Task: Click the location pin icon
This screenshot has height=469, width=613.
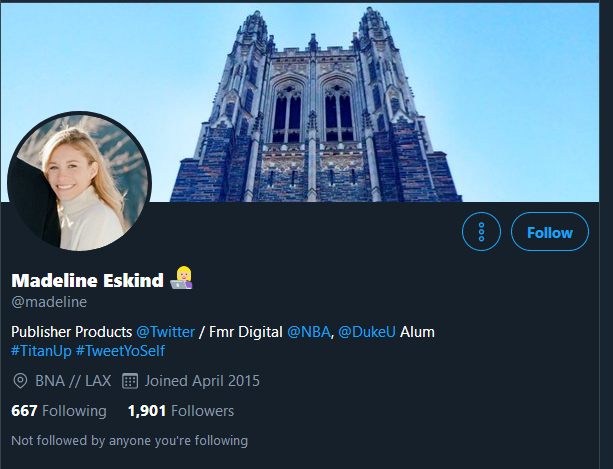Action: tap(20, 381)
